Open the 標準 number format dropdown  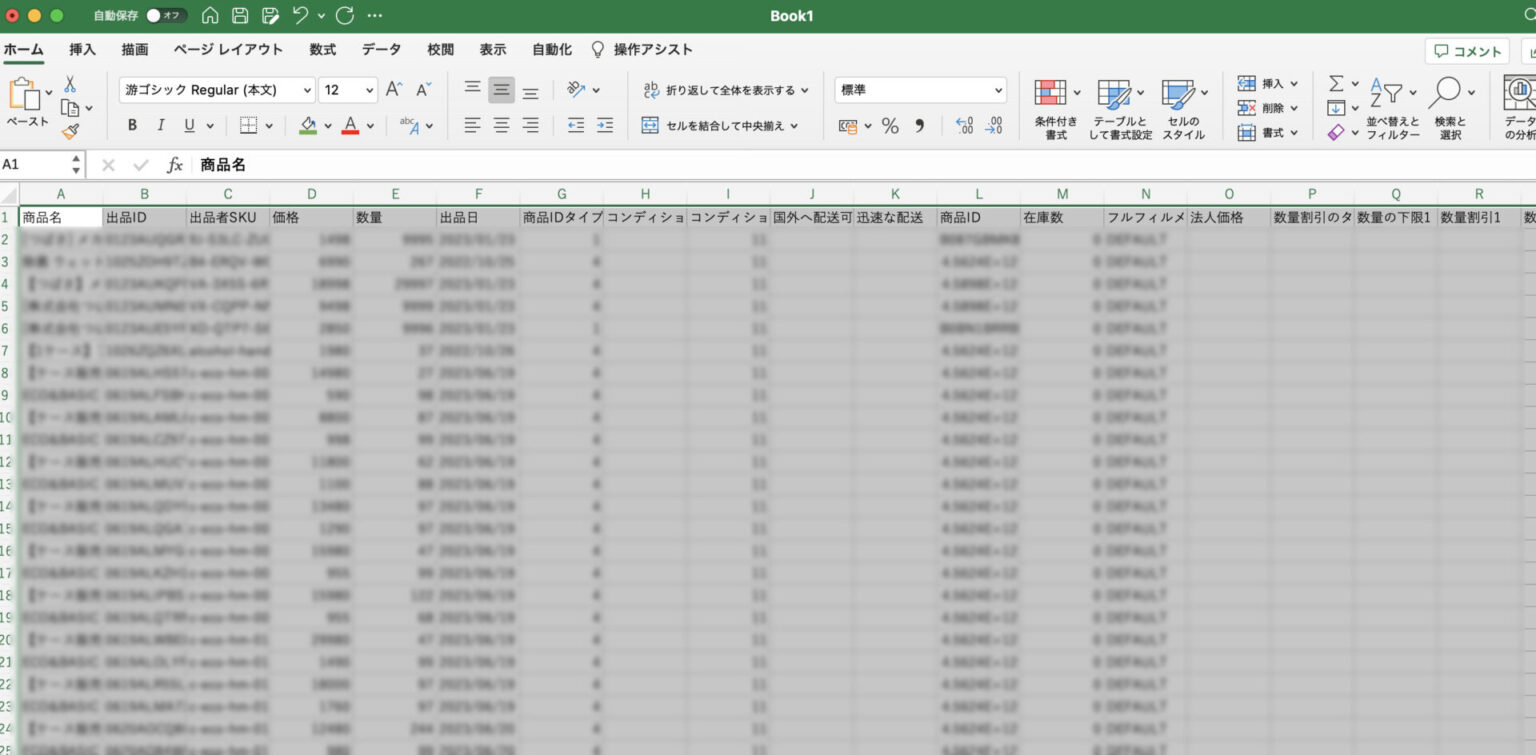919,89
